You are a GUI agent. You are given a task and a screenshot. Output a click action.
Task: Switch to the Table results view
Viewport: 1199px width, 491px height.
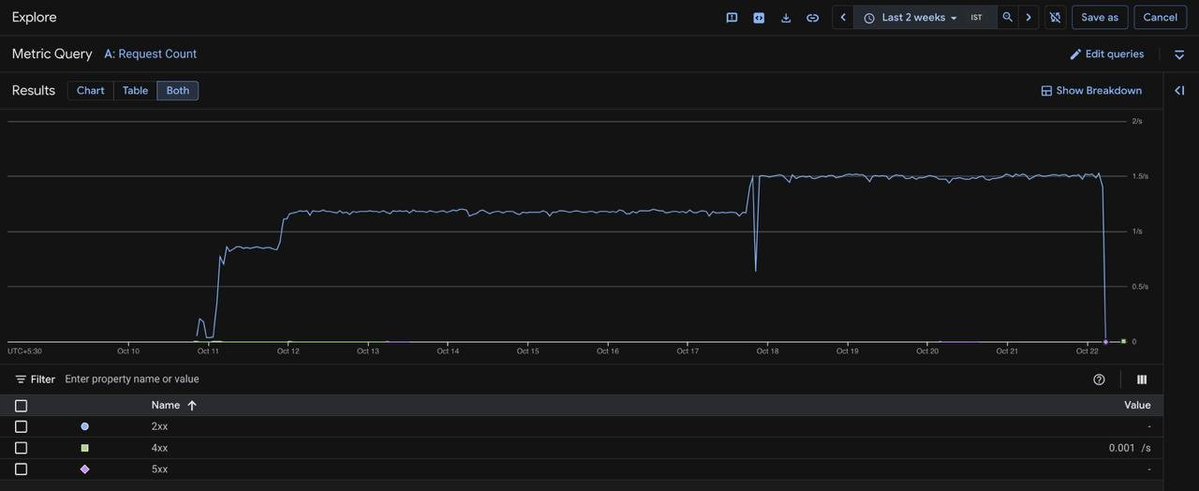click(135, 91)
